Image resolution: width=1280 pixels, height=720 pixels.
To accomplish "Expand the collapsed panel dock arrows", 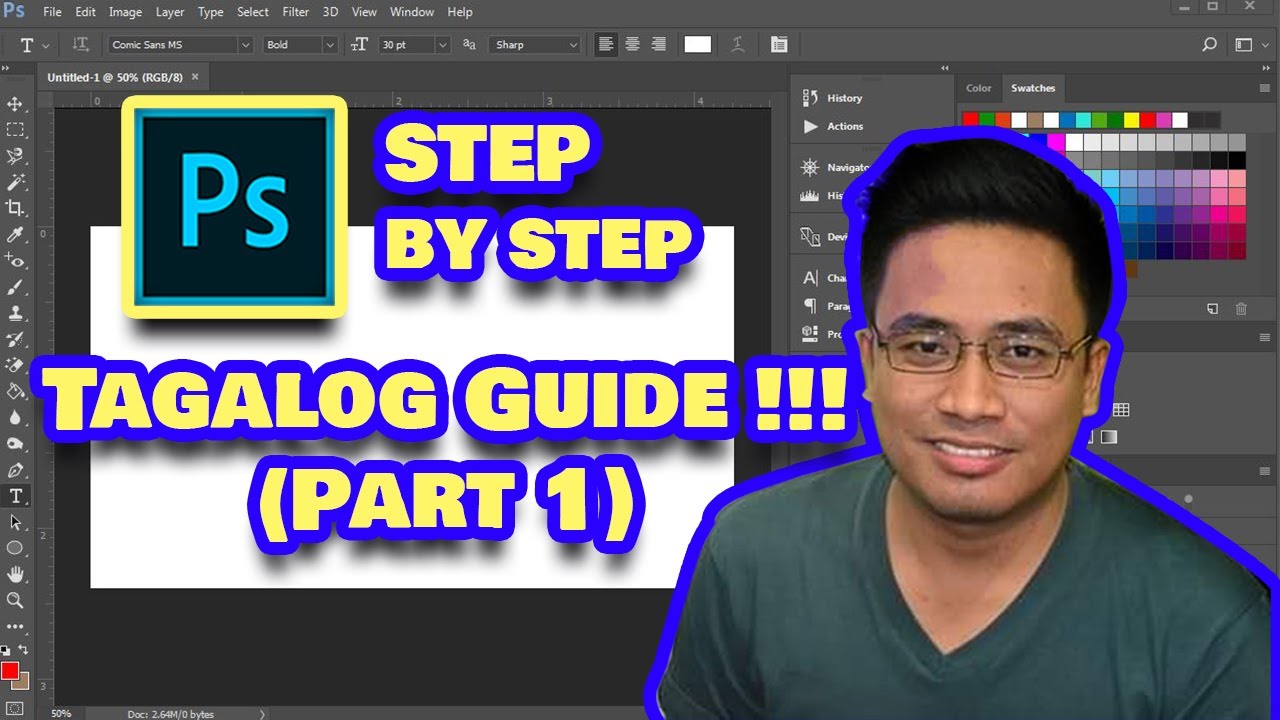I will pyautogui.click(x=944, y=68).
